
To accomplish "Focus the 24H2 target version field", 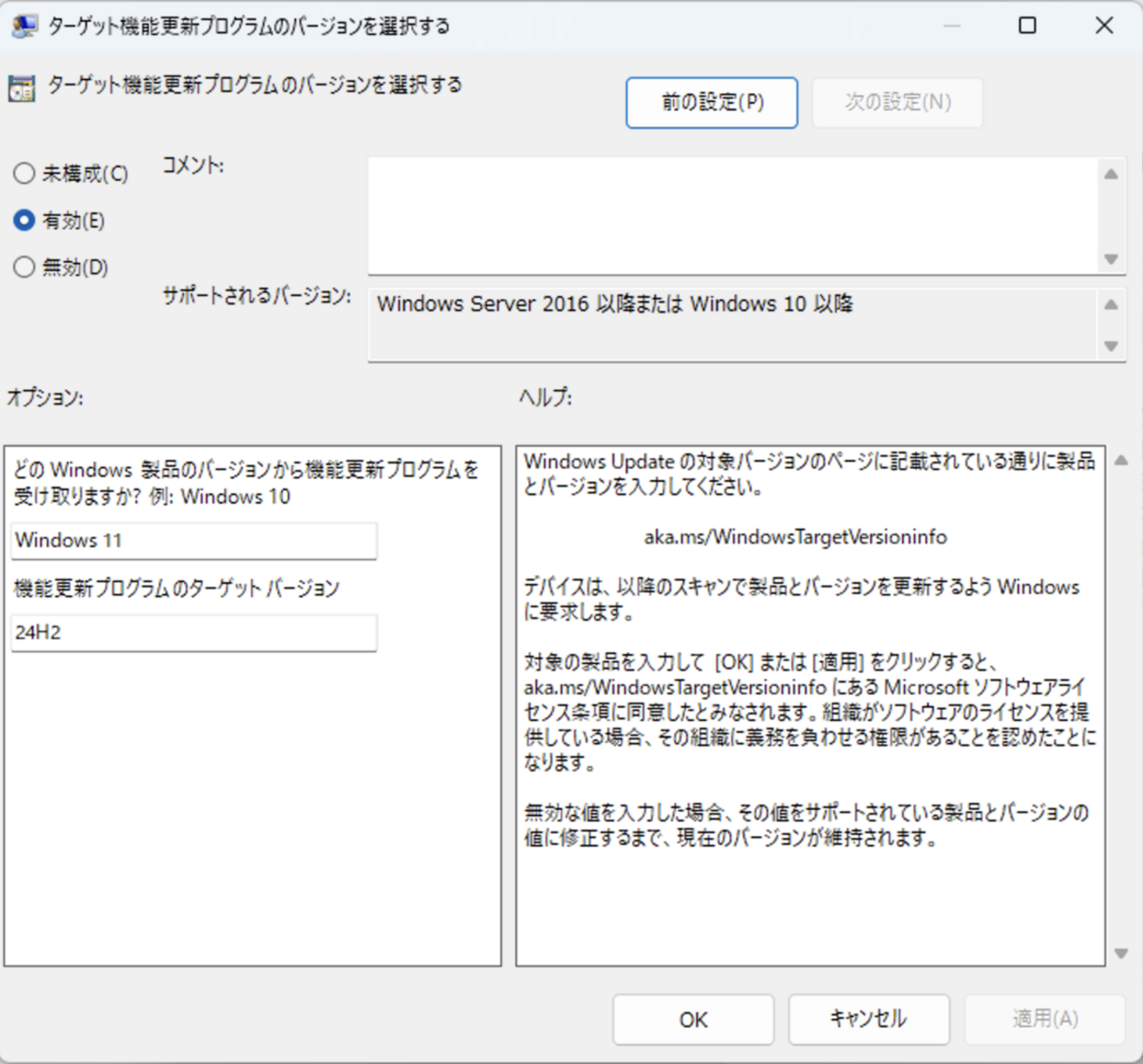I will pos(194,633).
